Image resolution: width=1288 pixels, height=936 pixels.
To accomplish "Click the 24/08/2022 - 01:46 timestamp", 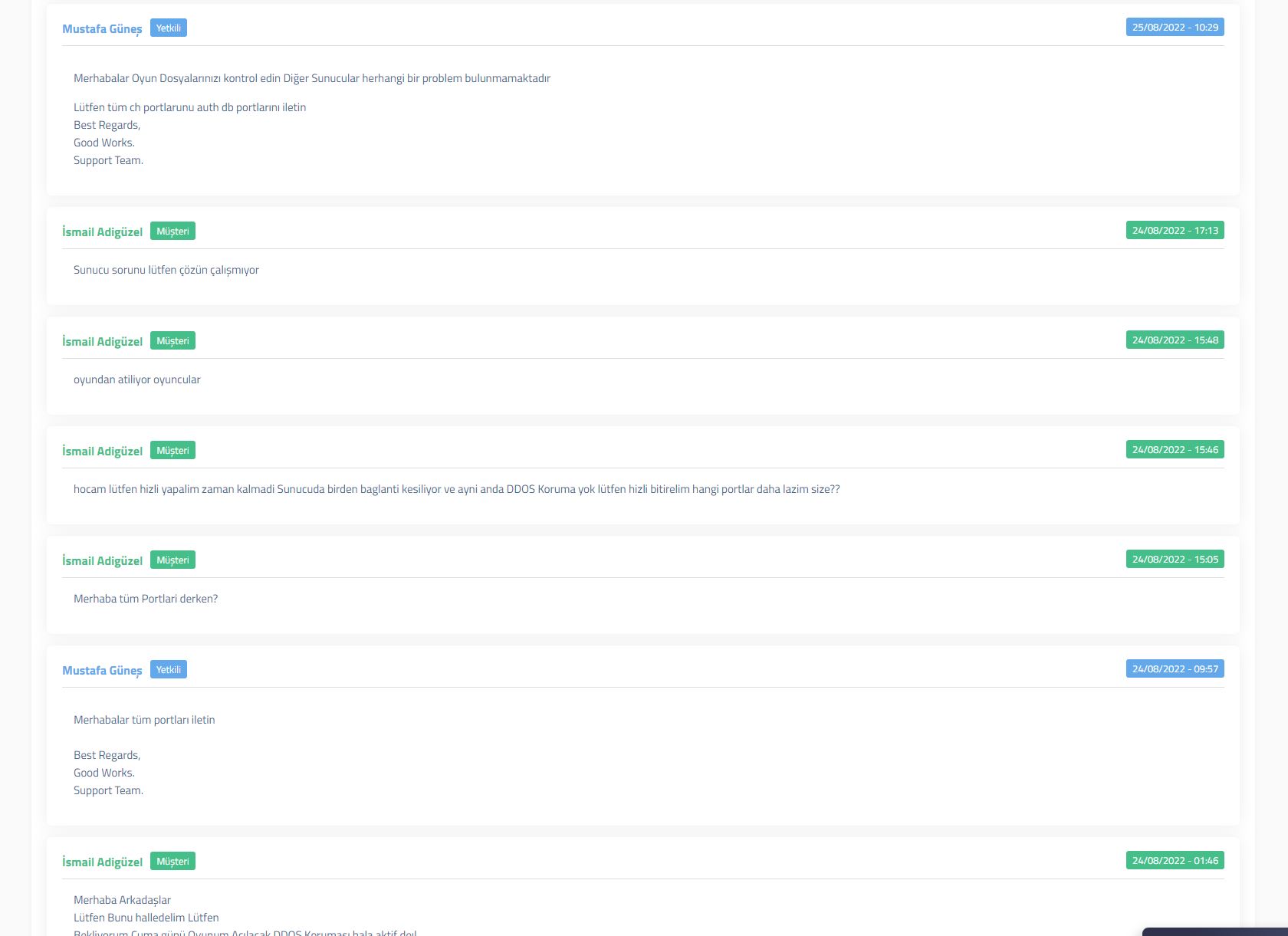I will tap(1175, 861).
